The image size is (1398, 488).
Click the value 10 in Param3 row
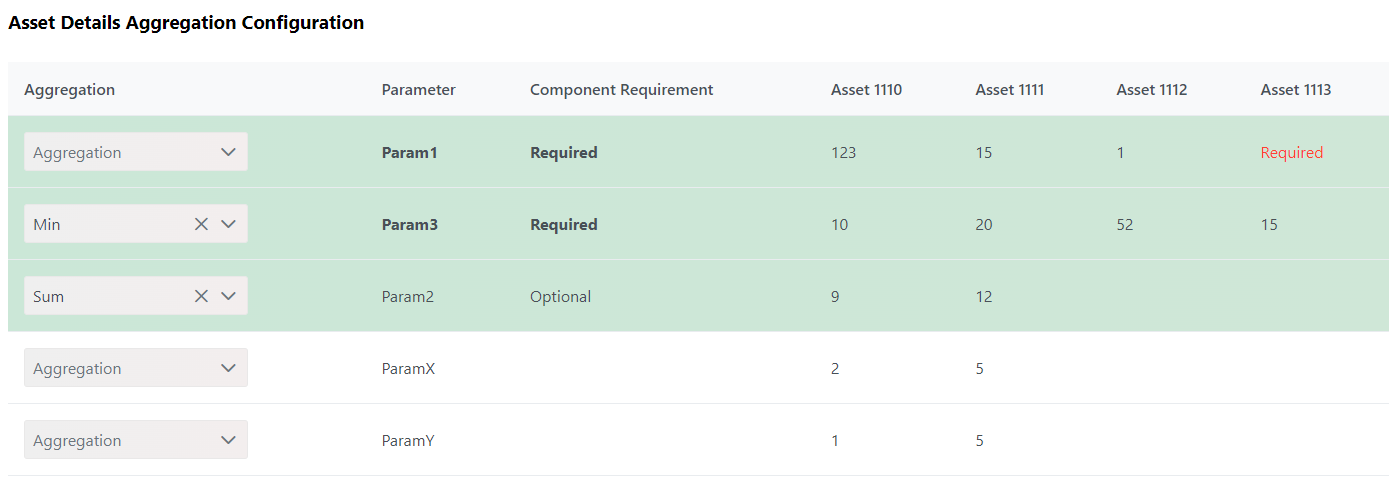coord(840,225)
